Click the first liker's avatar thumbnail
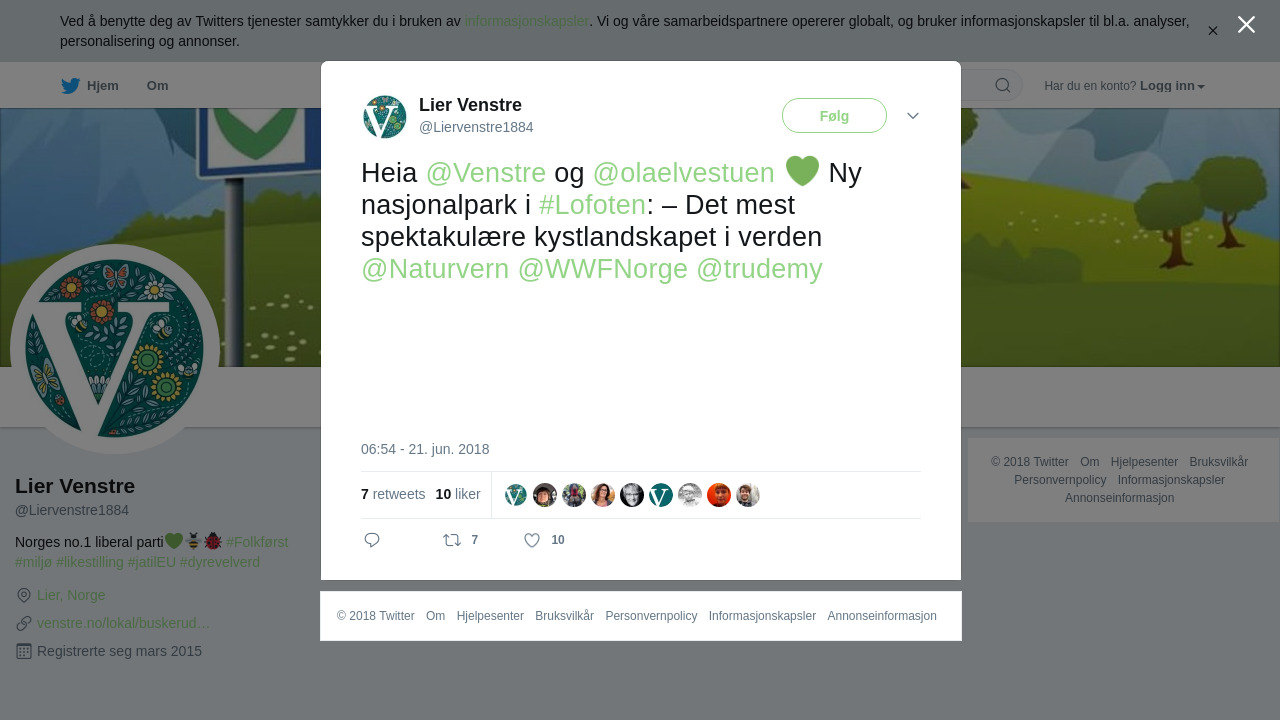 click(516, 495)
